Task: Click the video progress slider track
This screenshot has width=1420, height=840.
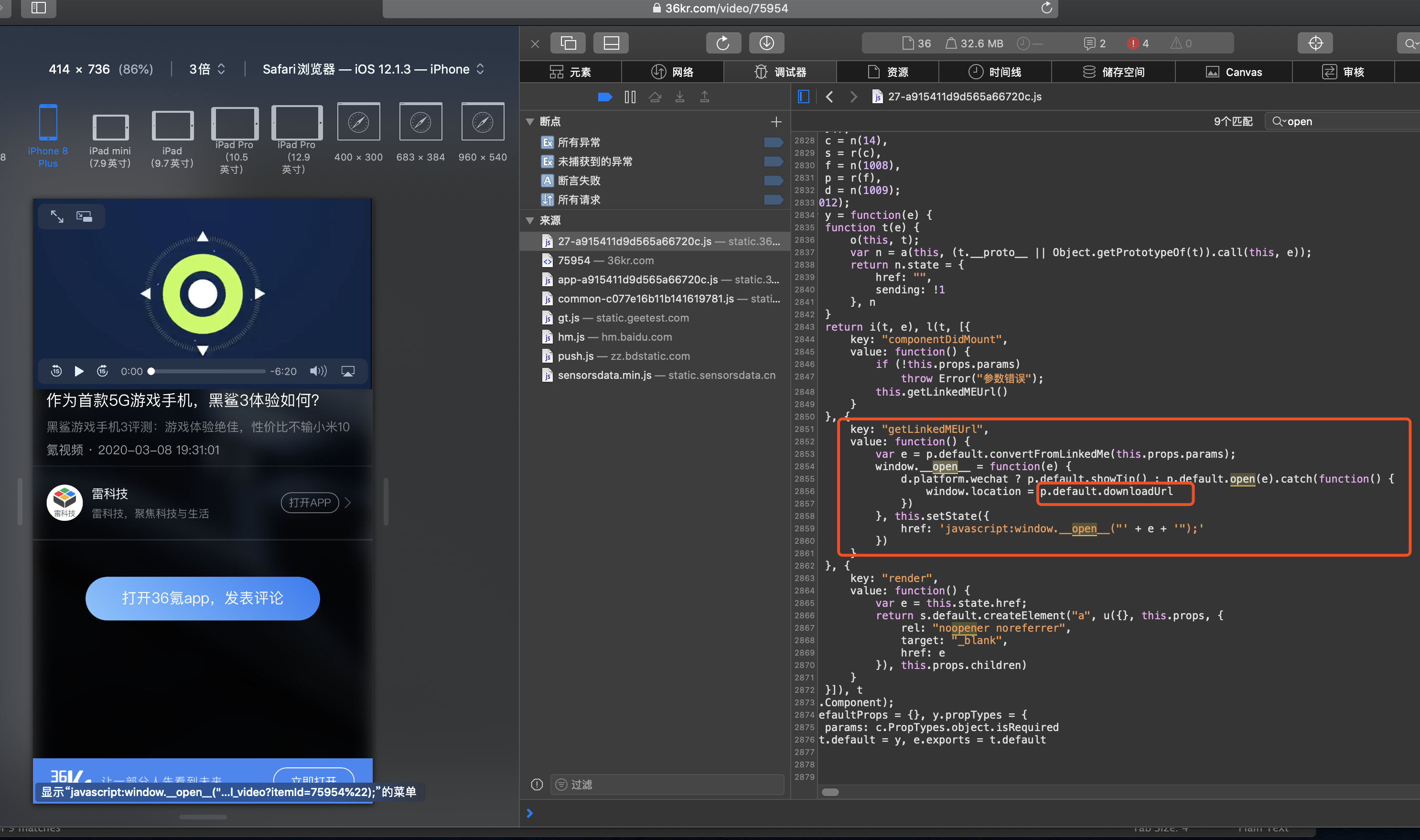Action: click(x=209, y=371)
